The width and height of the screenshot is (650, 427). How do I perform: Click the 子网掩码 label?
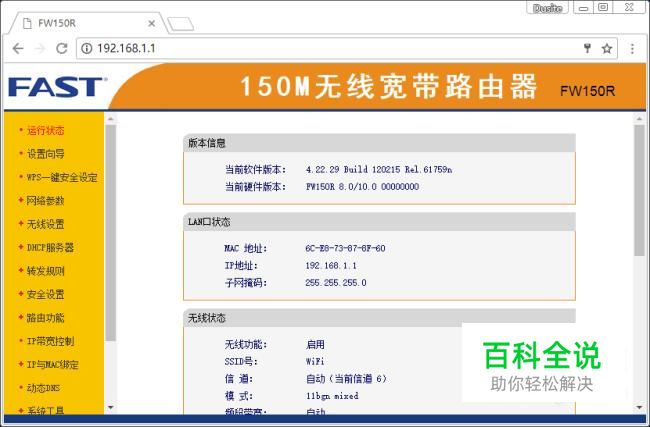coord(246,283)
